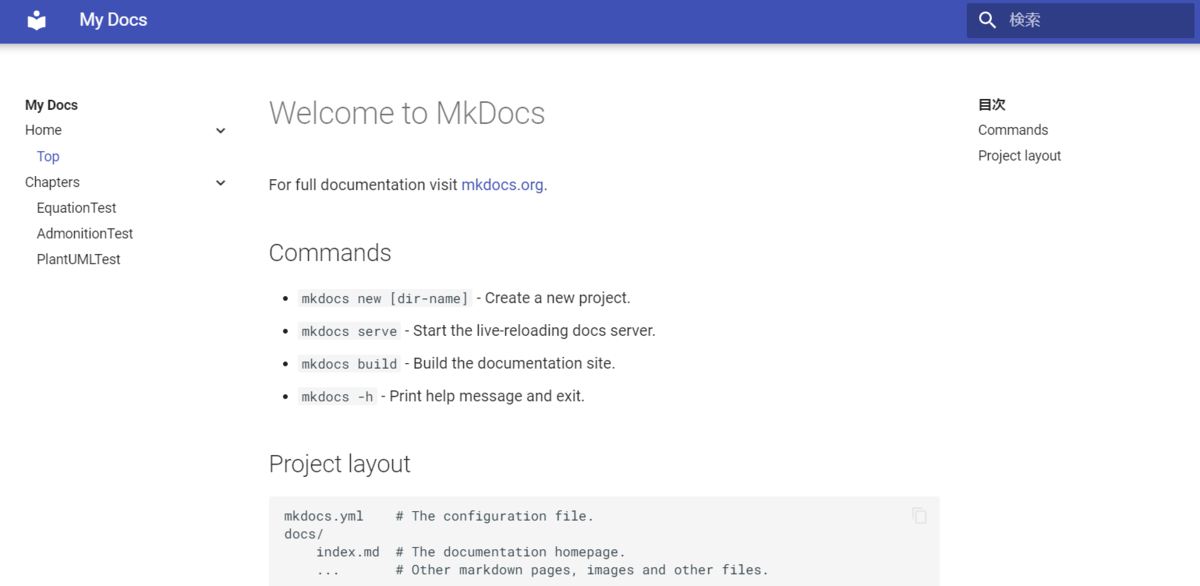Click the Project layout section heading

[340, 464]
